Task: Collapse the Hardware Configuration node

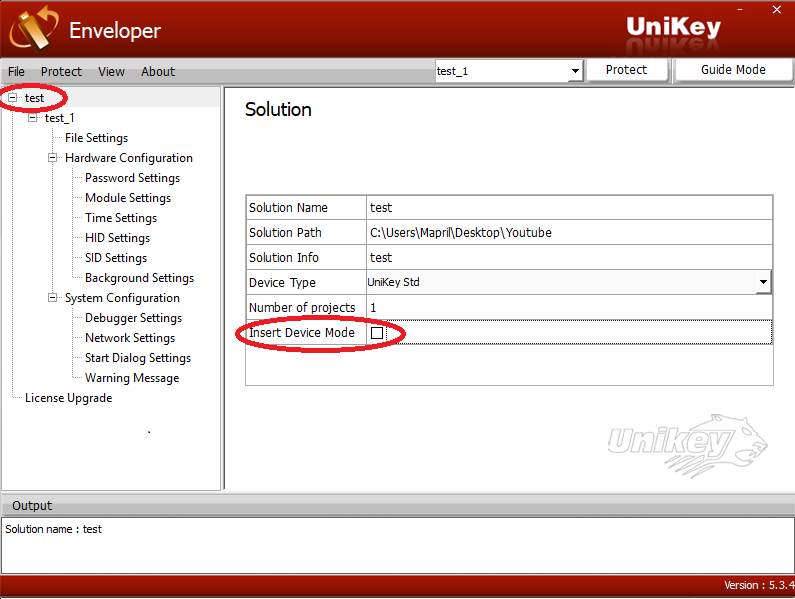Action: tap(52, 158)
